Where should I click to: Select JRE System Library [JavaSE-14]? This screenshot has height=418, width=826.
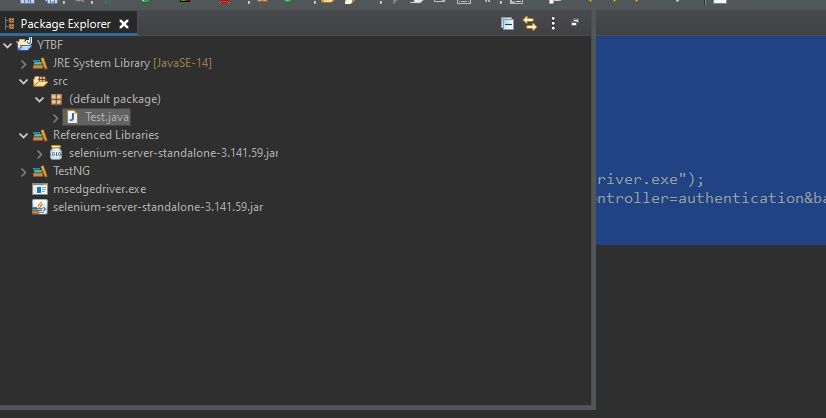pyautogui.click(x=132, y=63)
